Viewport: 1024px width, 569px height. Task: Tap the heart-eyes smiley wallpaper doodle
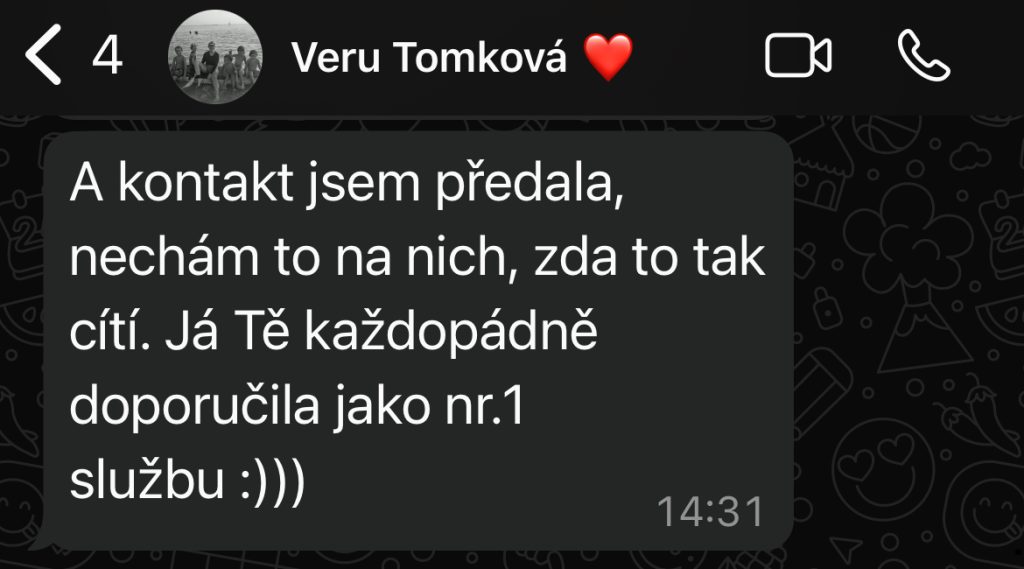[883, 462]
